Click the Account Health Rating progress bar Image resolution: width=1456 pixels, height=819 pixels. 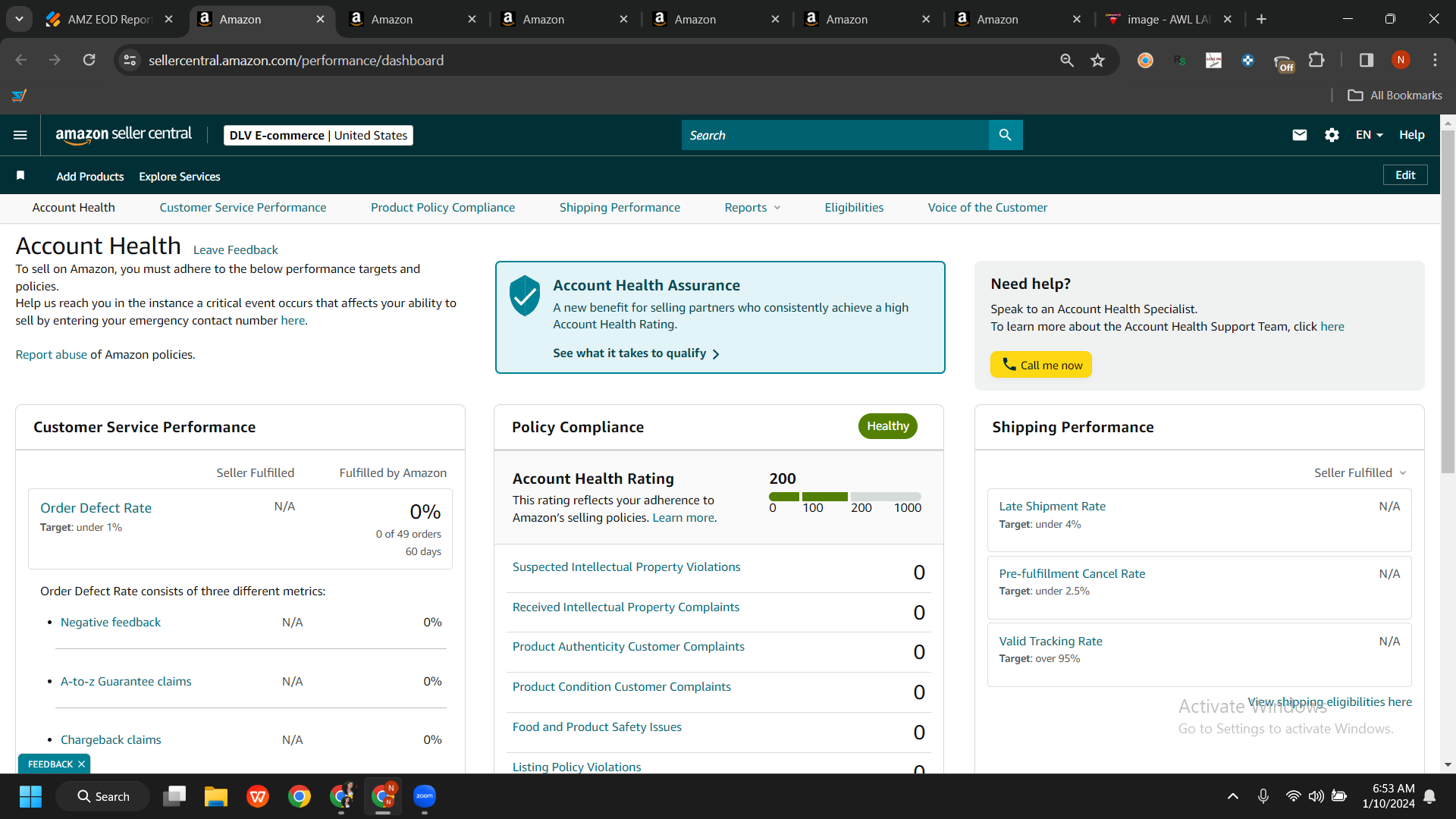click(x=845, y=497)
